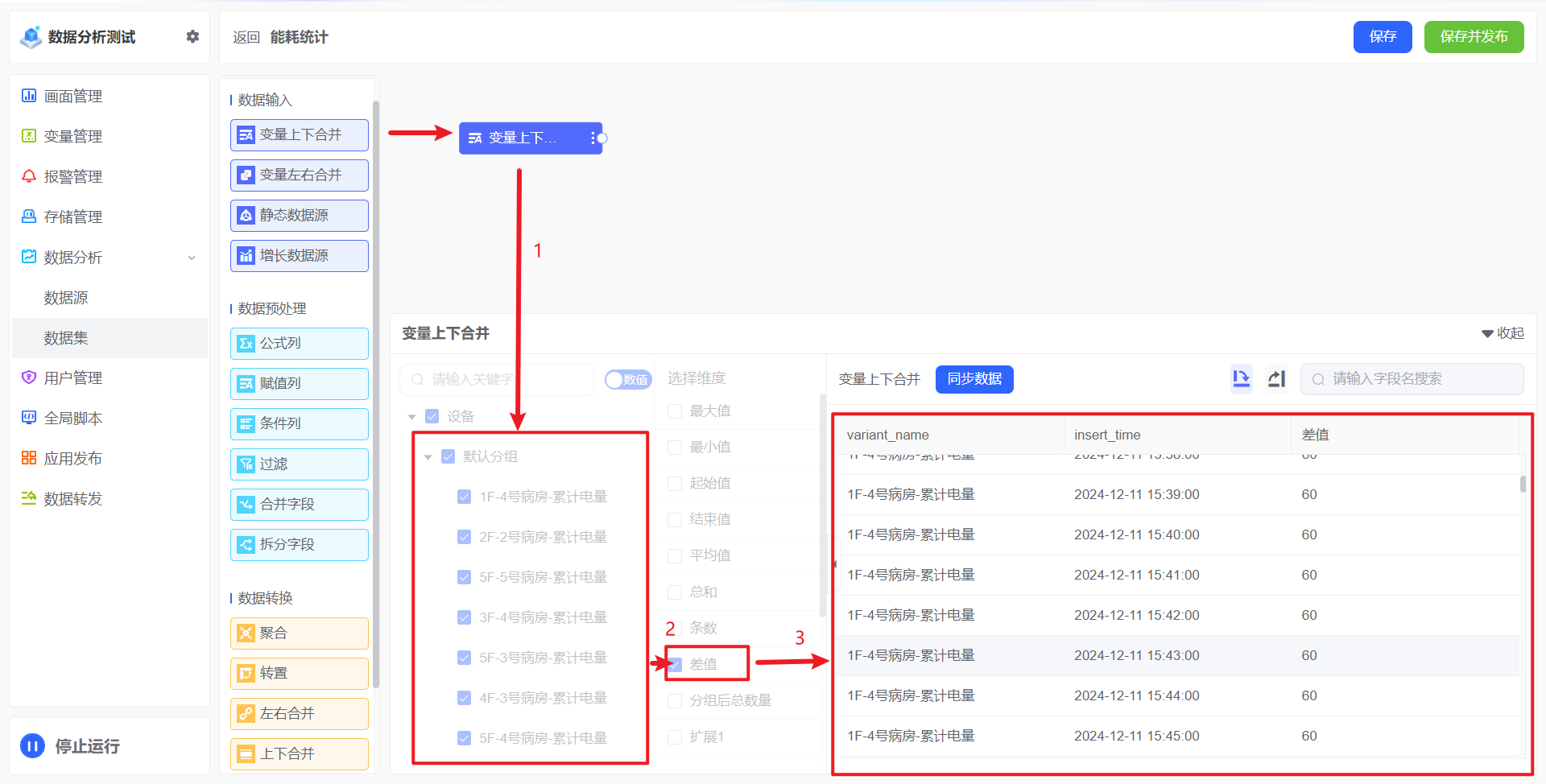Viewport: 1546px width, 784px height.
Task: Select the 聚合 transform icon
Action: pyautogui.click(x=246, y=633)
